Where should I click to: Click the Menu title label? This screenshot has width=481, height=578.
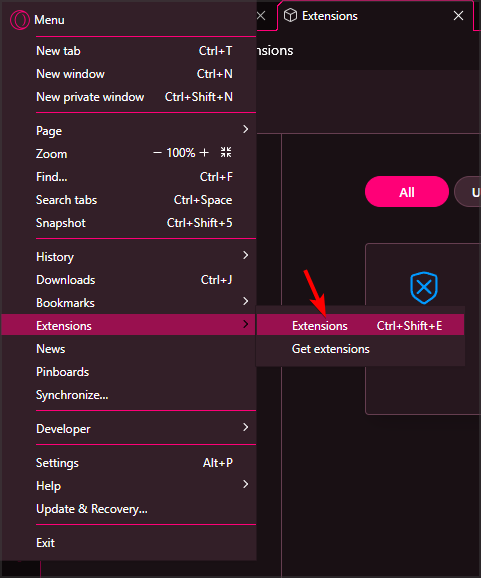(x=49, y=20)
